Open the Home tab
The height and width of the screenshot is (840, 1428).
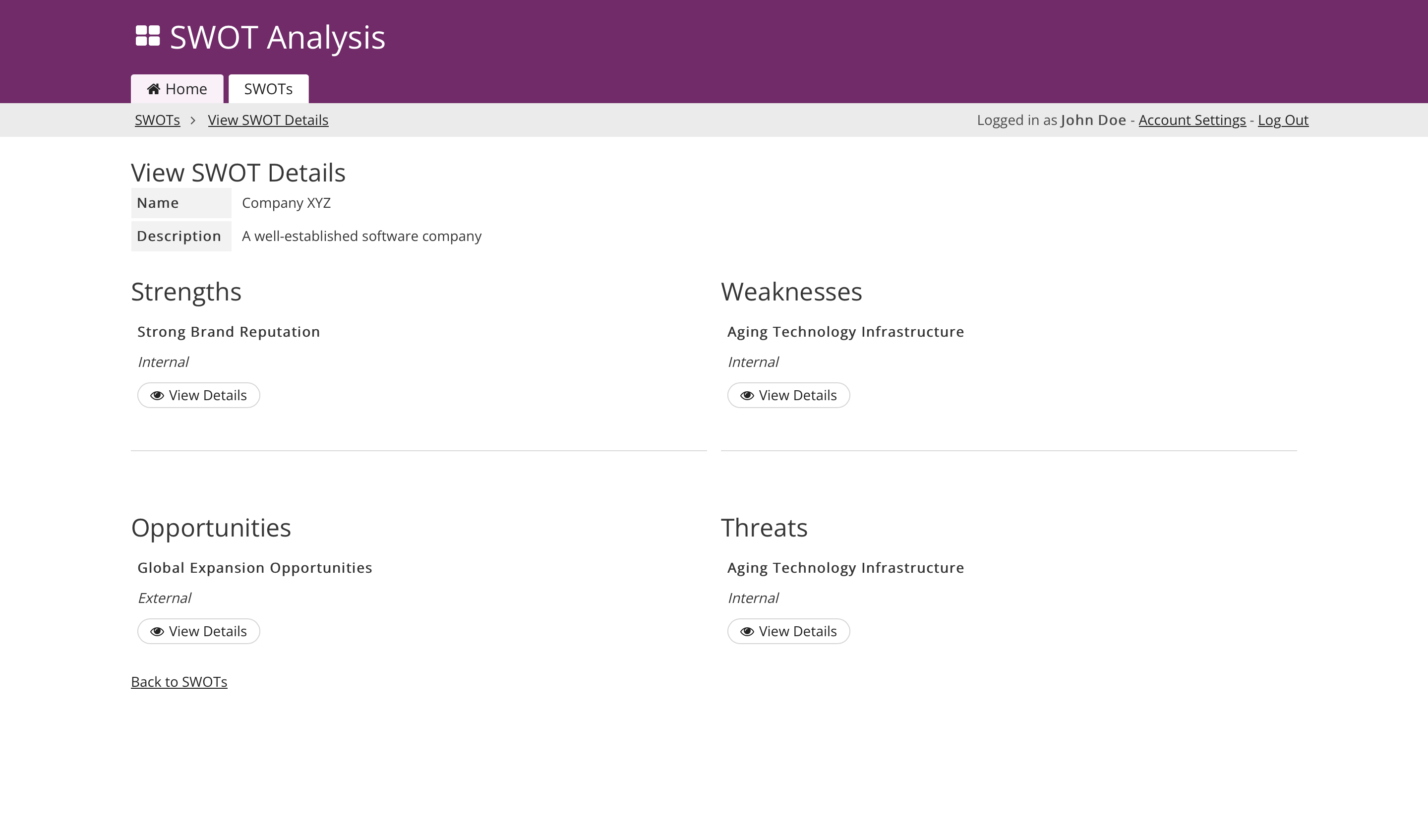[x=178, y=89]
